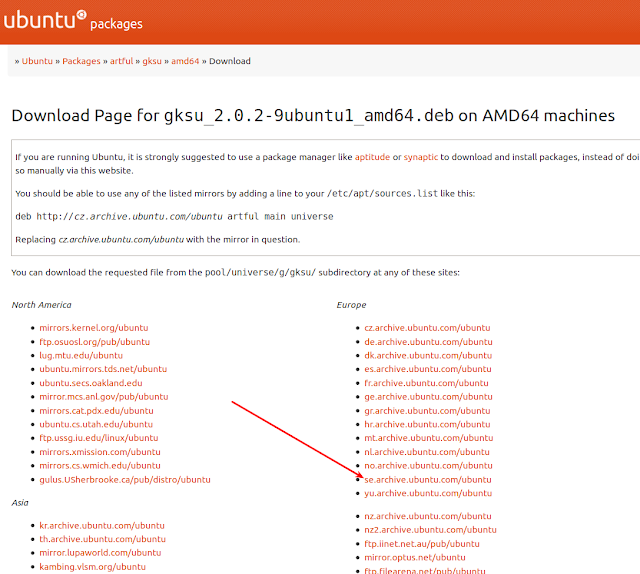The width and height of the screenshot is (640, 574).
Task: Choose the ftp.iinet.net.au/pub/ubuntu mirror
Action: tap(422, 544)
